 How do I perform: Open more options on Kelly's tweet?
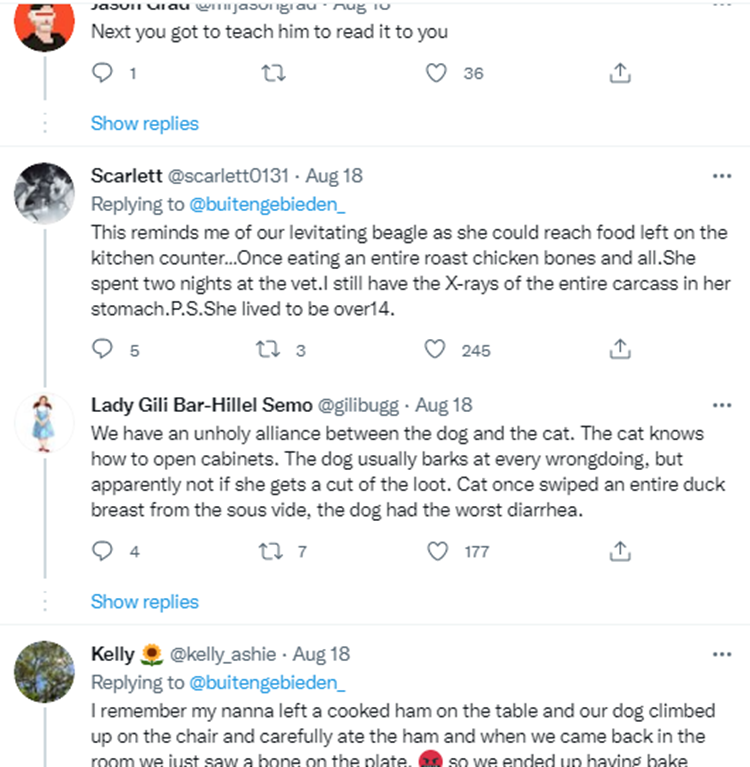(x=721, y=654)
